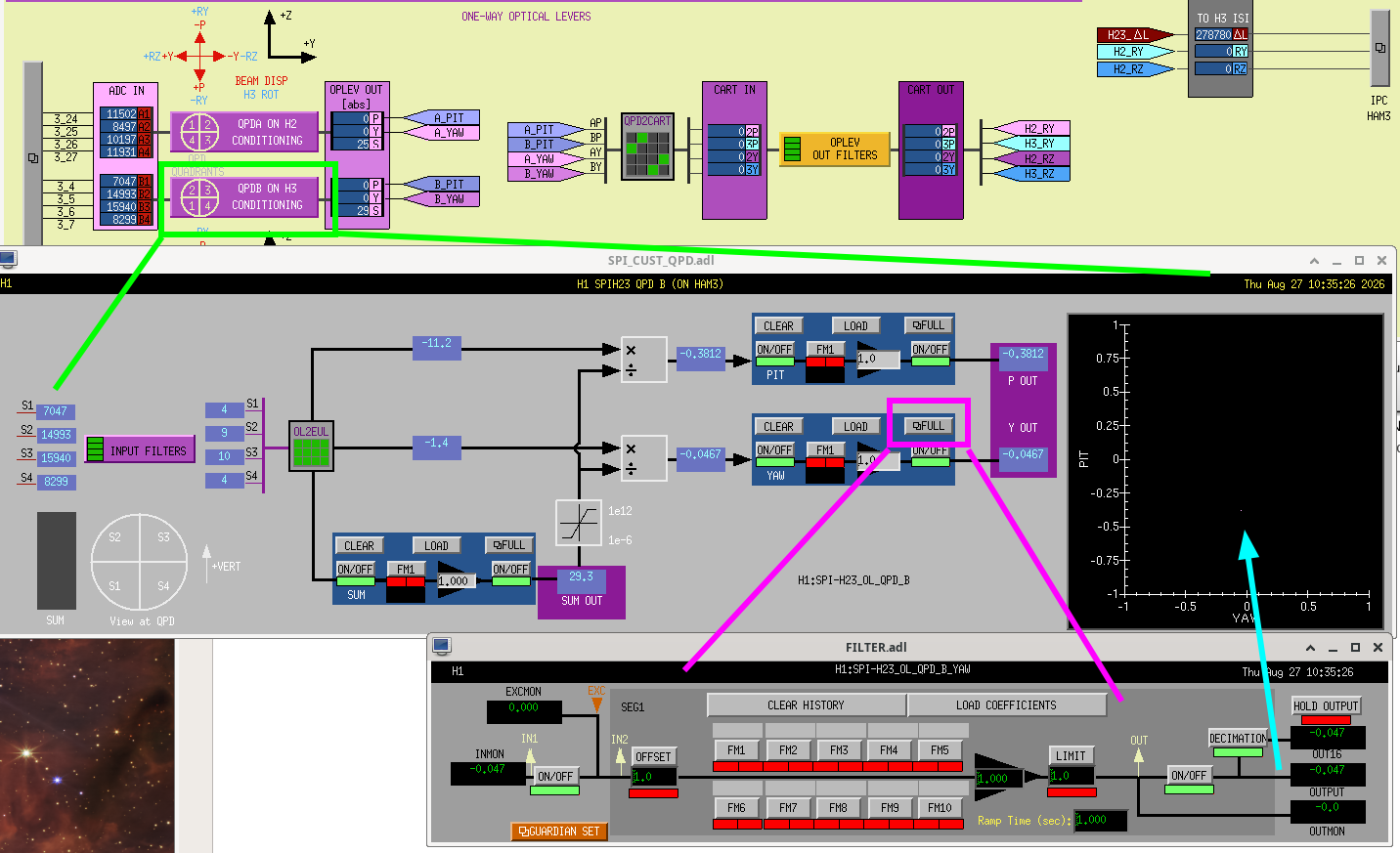
Task: Toggle the PIT input ON/OFF switch
Action: point(774,349)
